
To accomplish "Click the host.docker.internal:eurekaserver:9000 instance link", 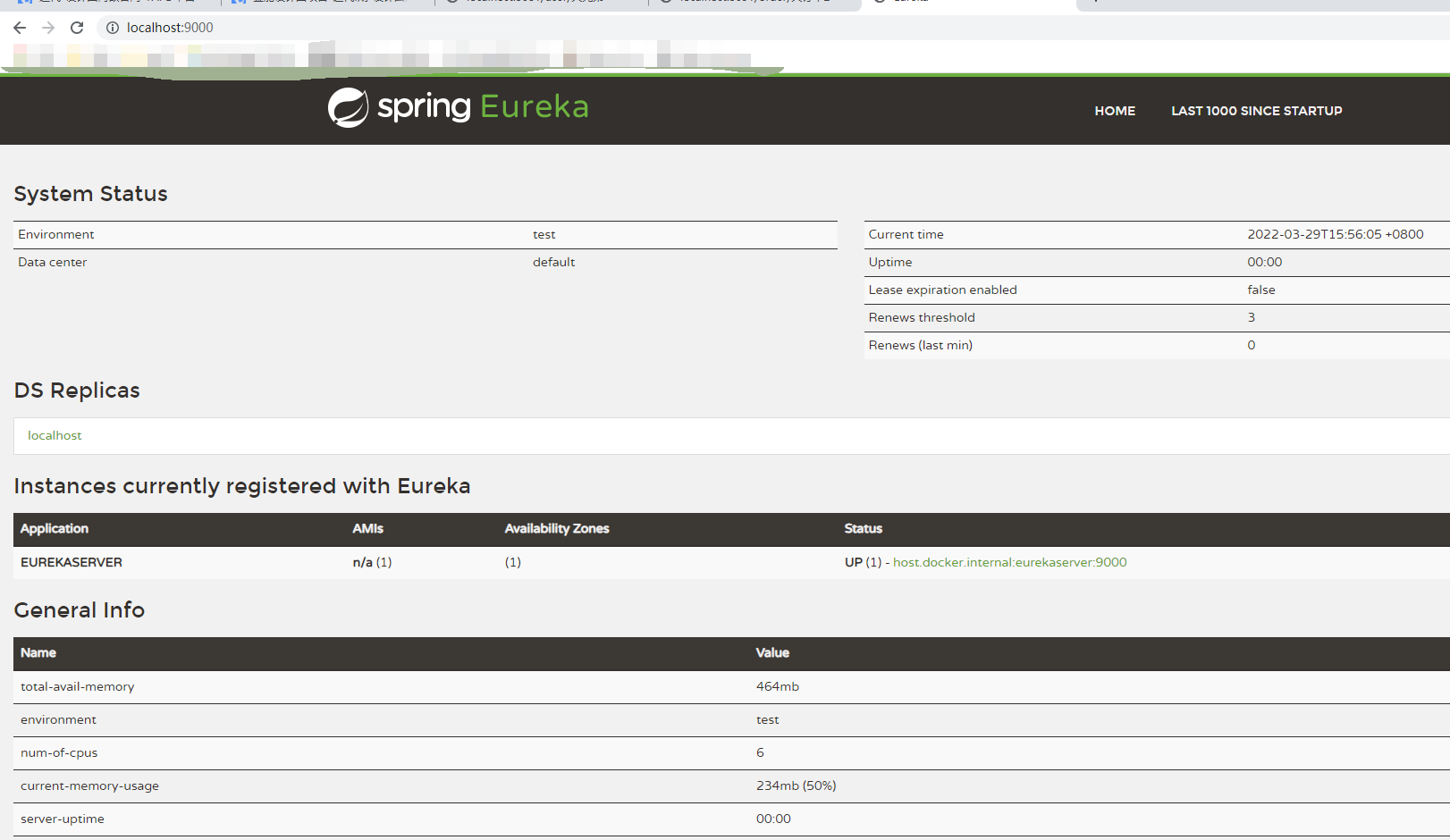I will (1009, 562).
